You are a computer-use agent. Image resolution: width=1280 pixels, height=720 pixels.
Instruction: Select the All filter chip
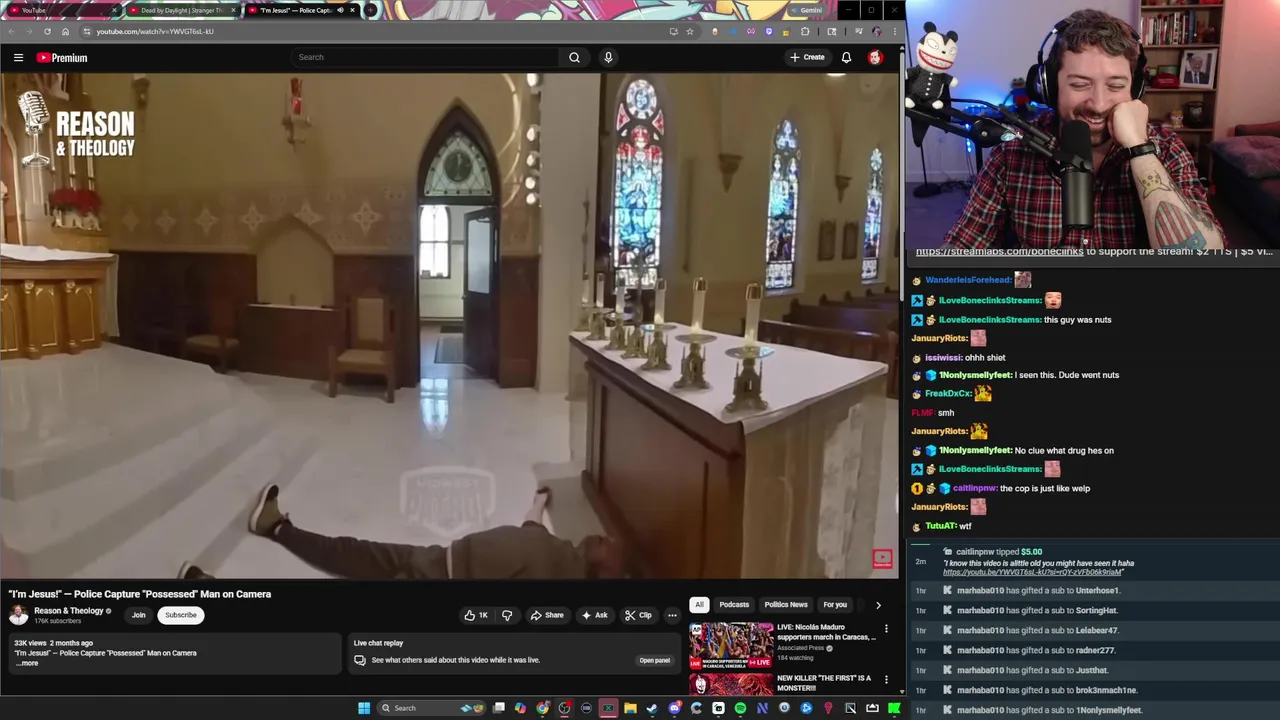click(699, 605)
